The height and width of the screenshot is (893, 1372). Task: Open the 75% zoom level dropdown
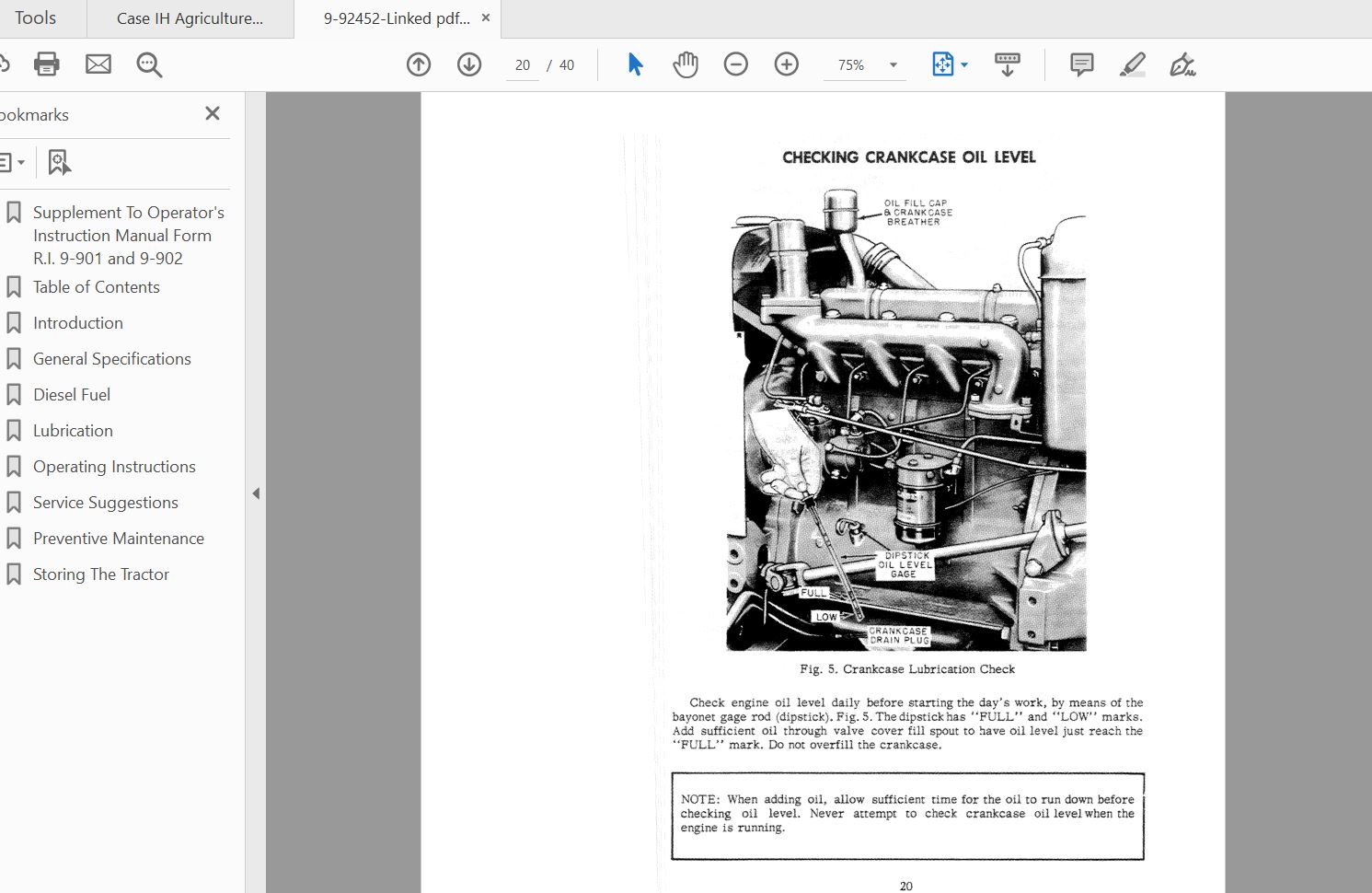893,65
